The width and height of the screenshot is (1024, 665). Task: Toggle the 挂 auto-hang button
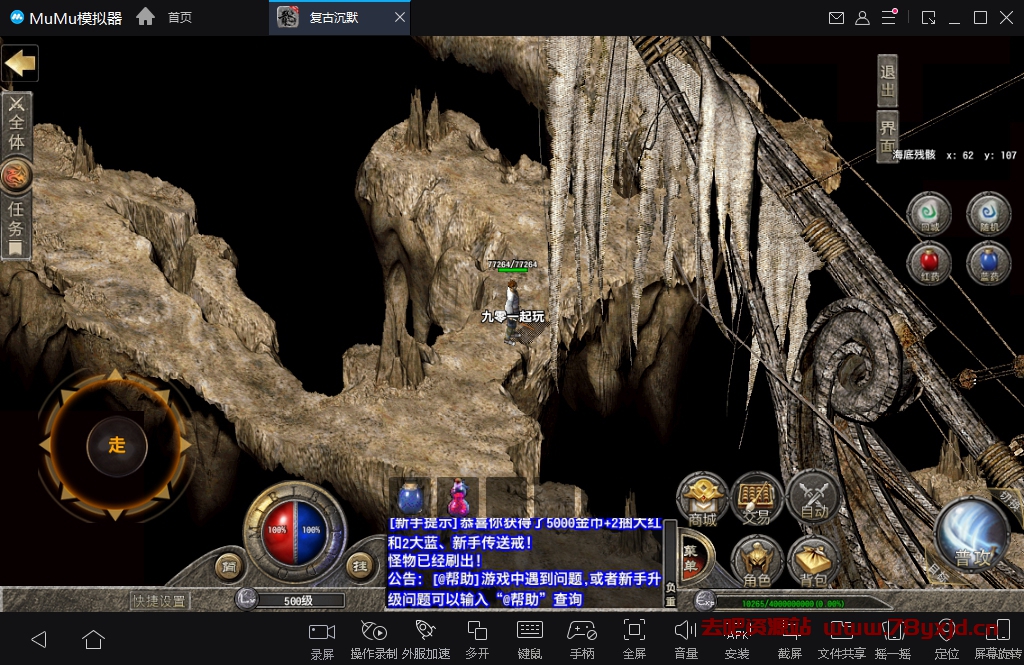pyautogui.click(x=360, y=566)
